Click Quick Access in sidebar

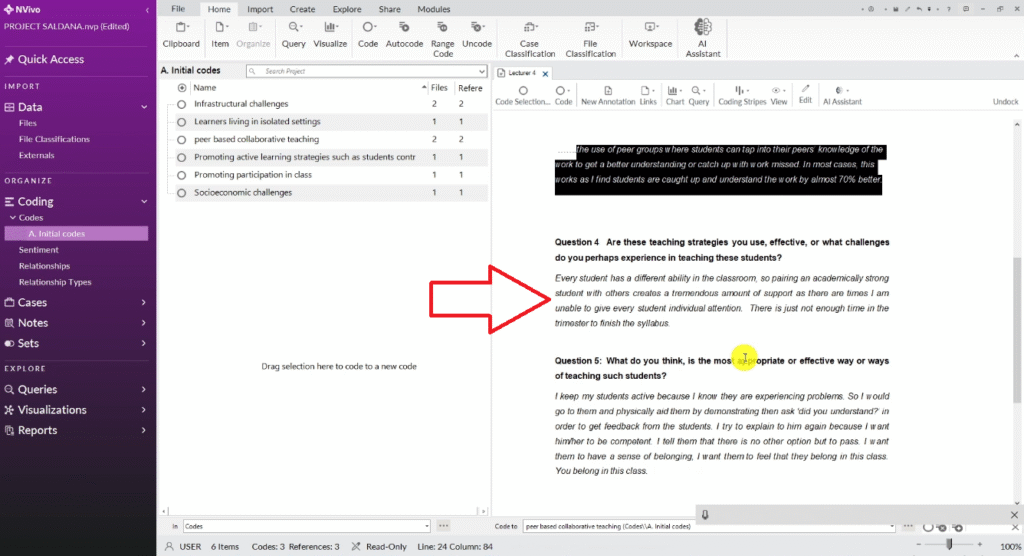coord(50,59)
